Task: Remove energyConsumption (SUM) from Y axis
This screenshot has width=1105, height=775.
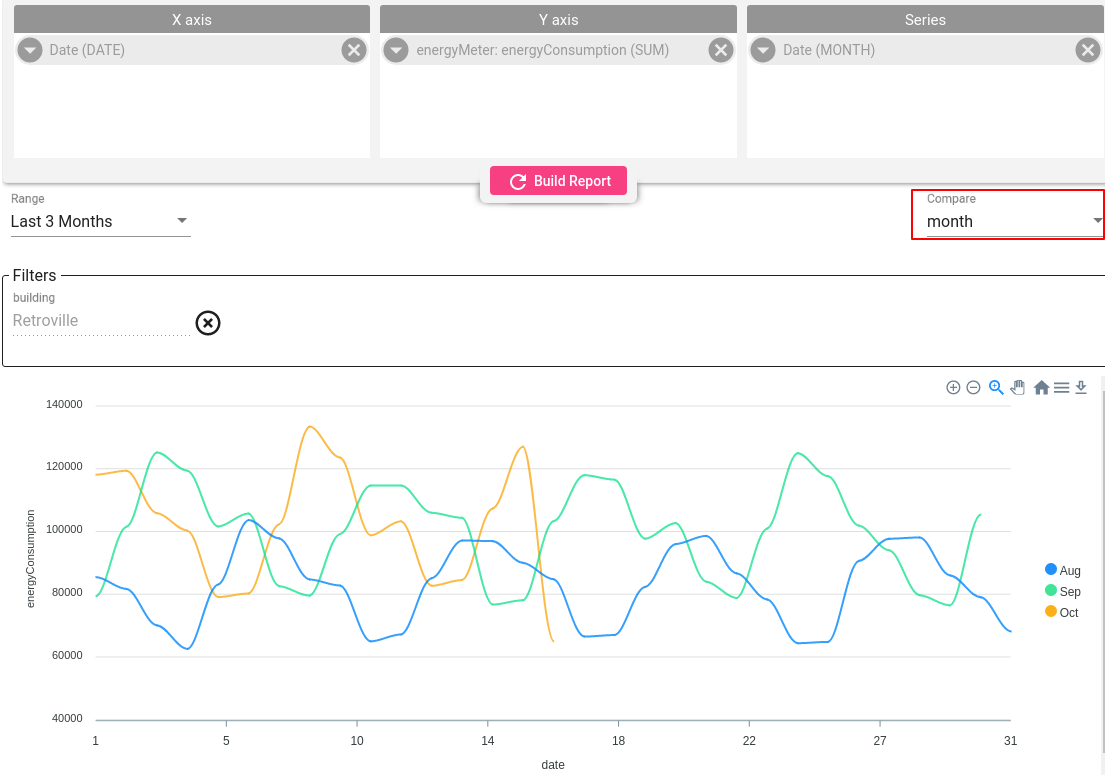Action: [720, 50]
